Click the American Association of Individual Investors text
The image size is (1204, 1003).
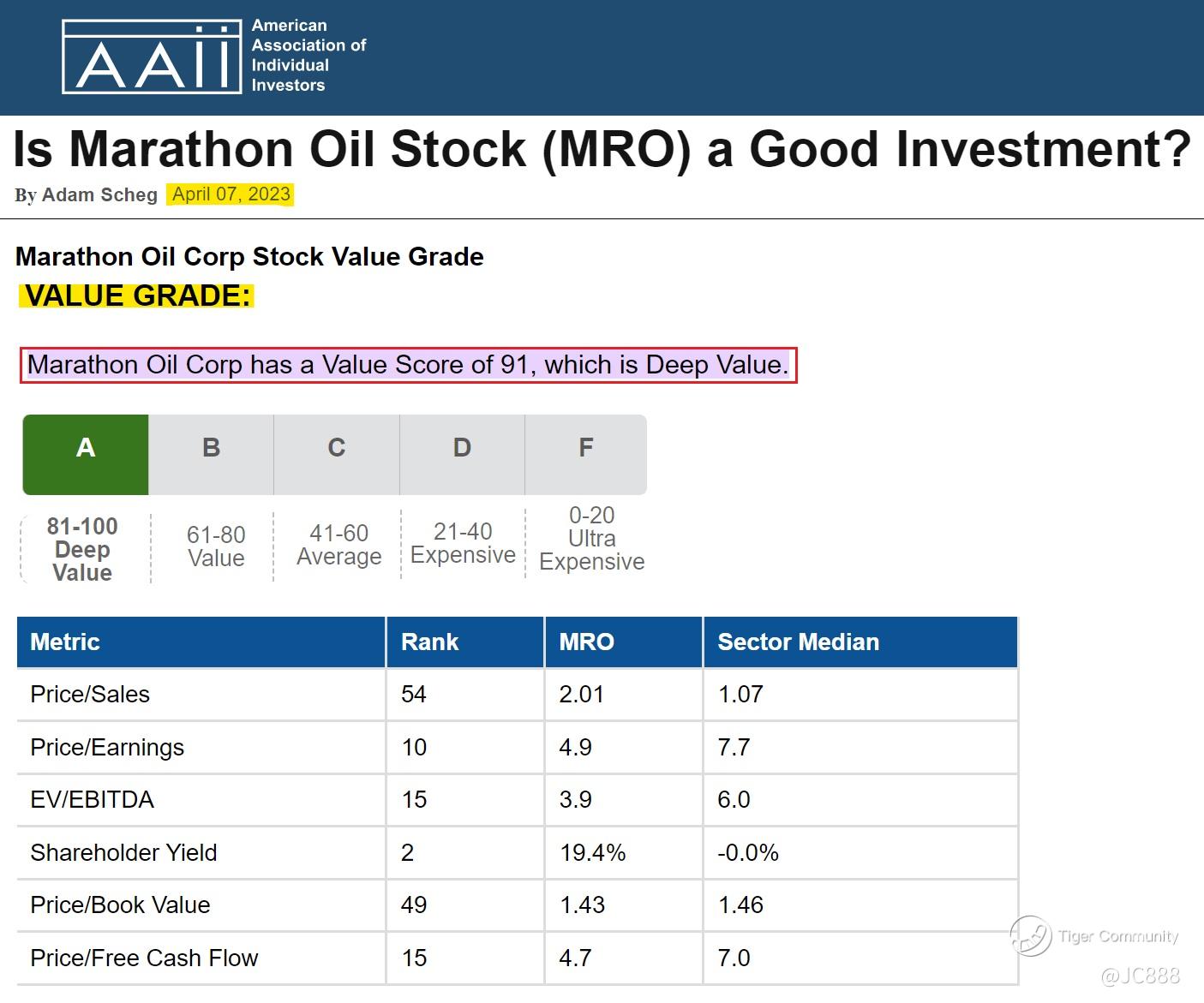[x=308, y=56]
